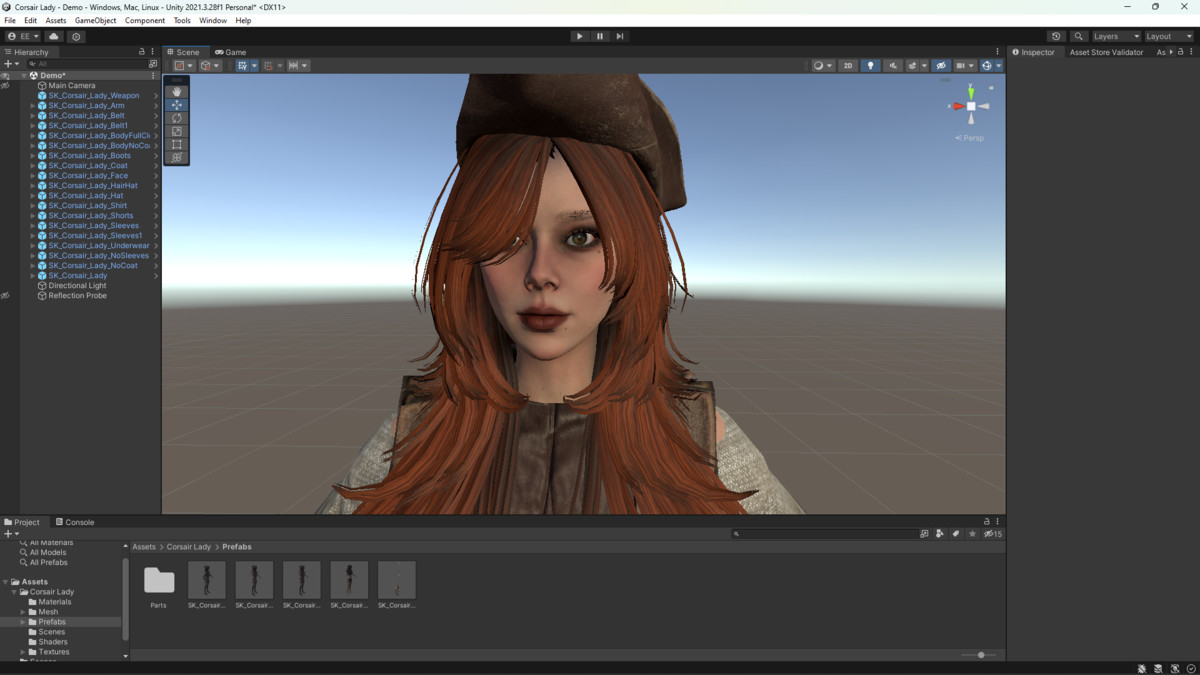Viewport: 1200px width, 675px height.
Task: Expand SK_Corsair_Lady_Coat in Hierarchy
Action: click(32, 166)
